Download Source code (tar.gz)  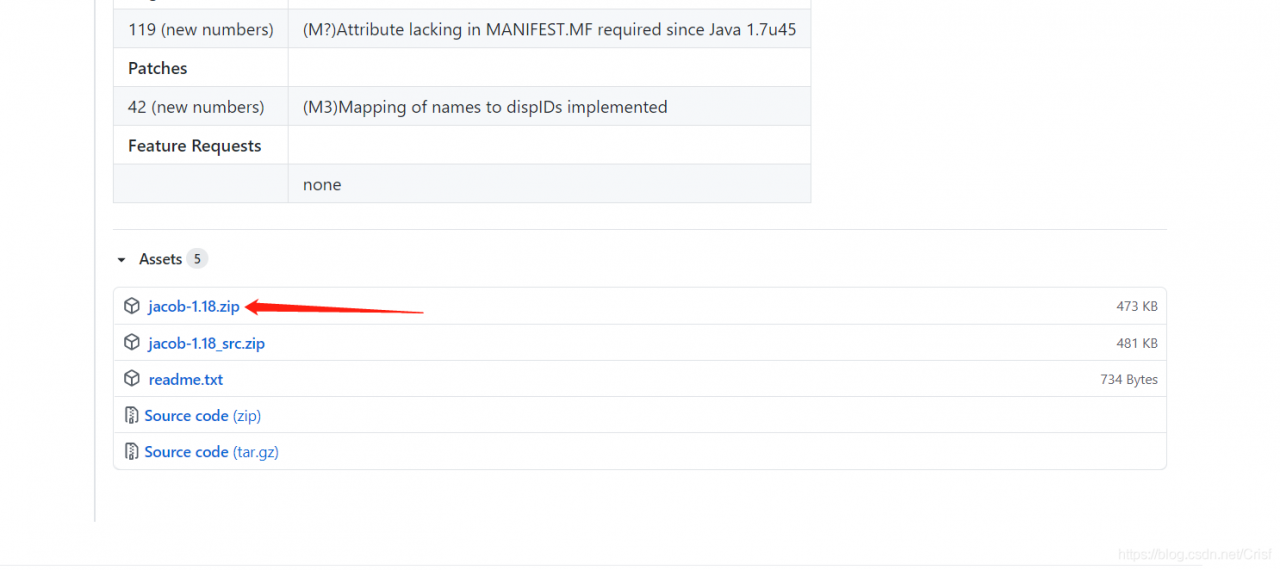tap(212, 451)
